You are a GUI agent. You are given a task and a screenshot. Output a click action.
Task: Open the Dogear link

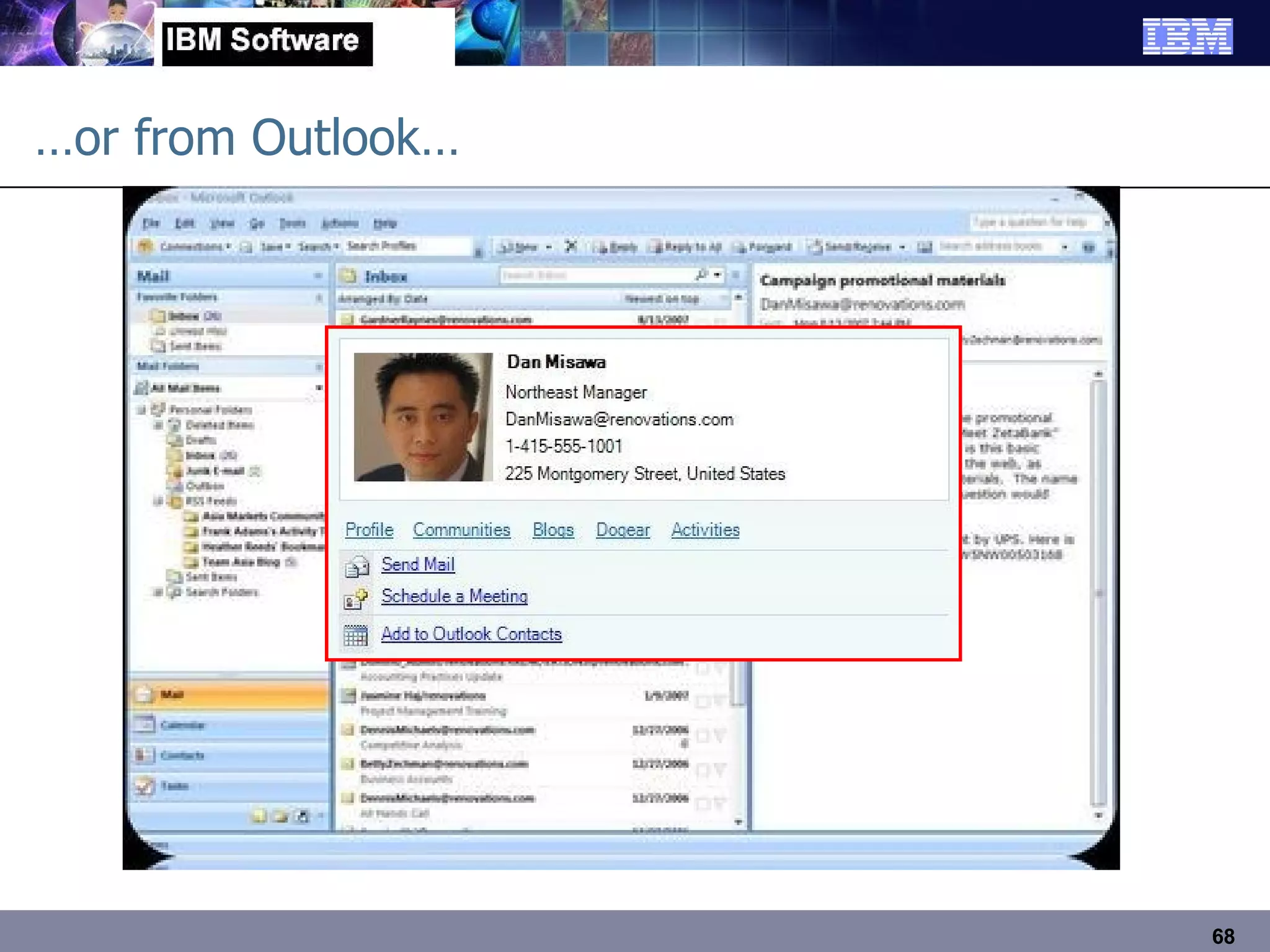[x=623, y=530]
